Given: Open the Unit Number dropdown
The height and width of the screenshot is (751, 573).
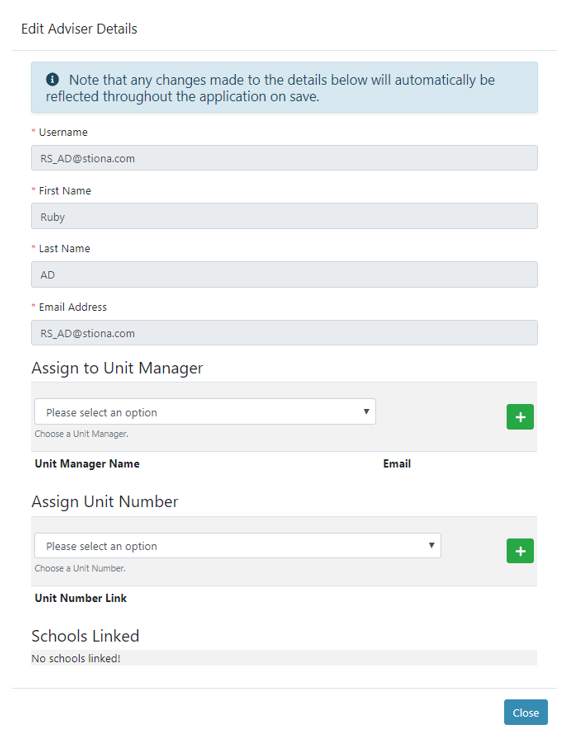Looking at the screenshot, I should pyautogui.click(x=238, y=546).
